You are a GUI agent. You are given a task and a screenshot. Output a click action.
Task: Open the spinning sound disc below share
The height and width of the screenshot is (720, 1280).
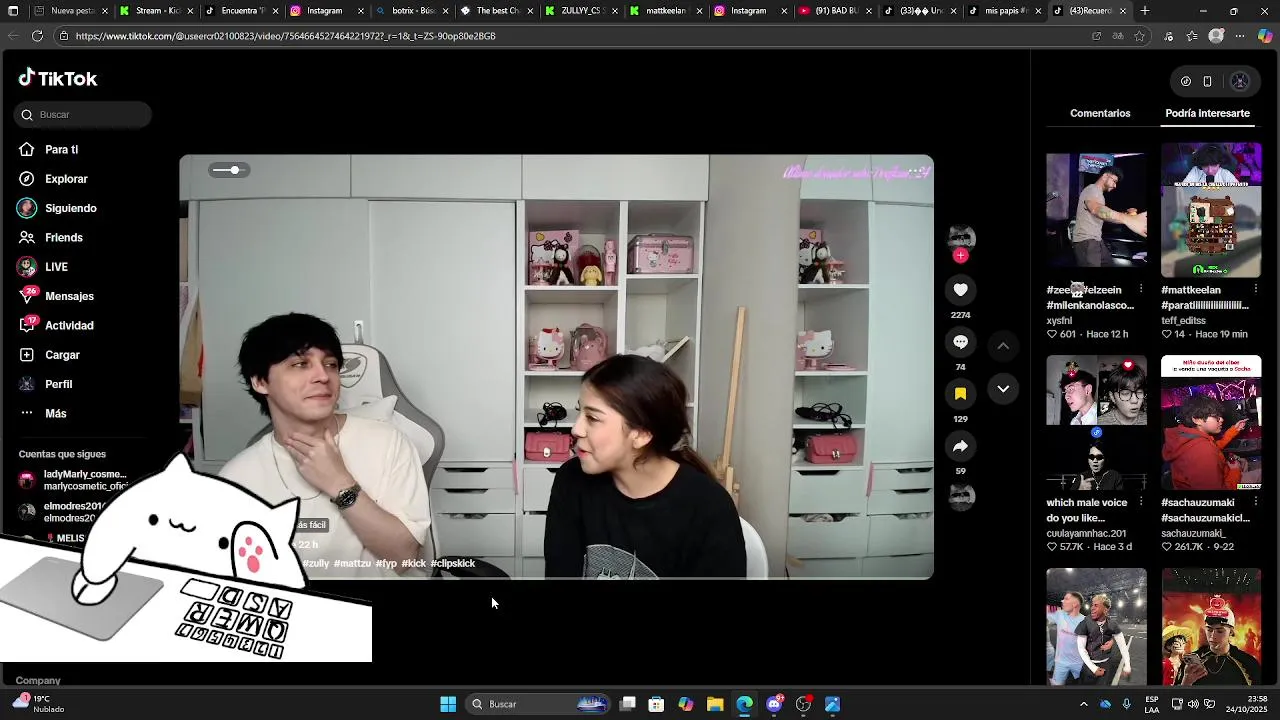click(x=961, y=496)
